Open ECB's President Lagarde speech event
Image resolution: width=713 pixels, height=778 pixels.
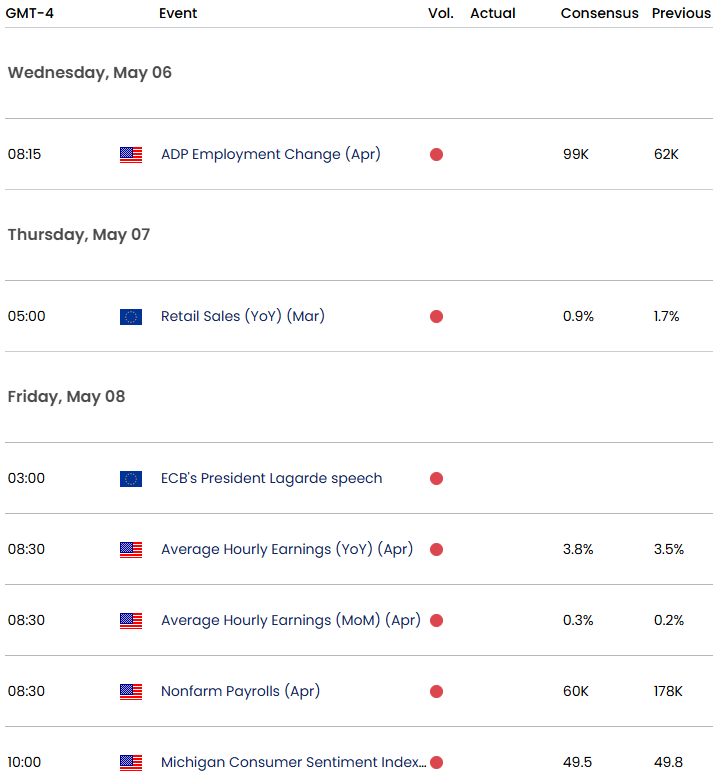pyautogui.click(x=271, y=478)
